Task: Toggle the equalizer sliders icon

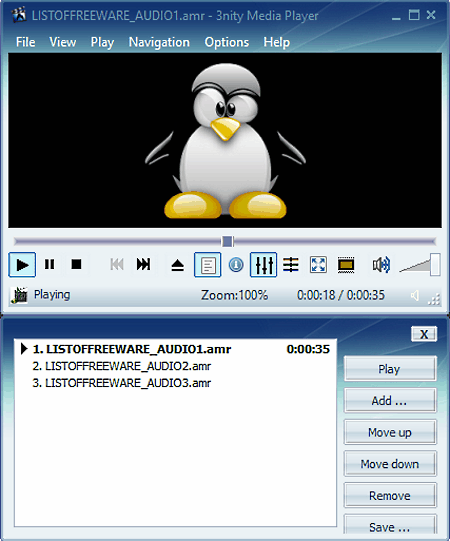Action: 264,265
